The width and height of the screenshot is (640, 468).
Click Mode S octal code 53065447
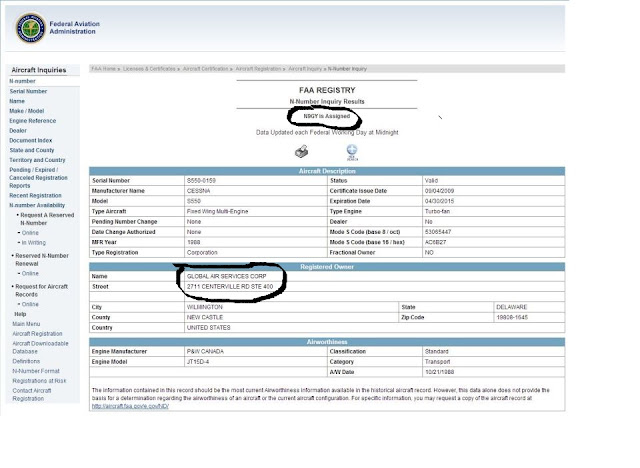[438, 232]
